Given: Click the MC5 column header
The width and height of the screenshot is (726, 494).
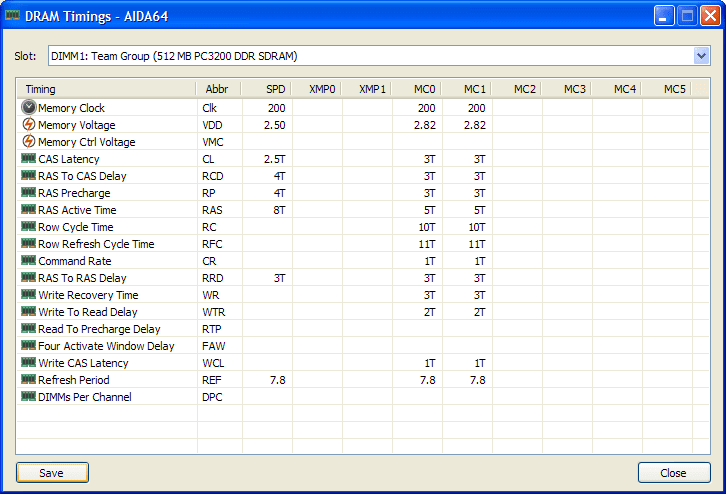Looking at the screenshot, I should point(667,89).
